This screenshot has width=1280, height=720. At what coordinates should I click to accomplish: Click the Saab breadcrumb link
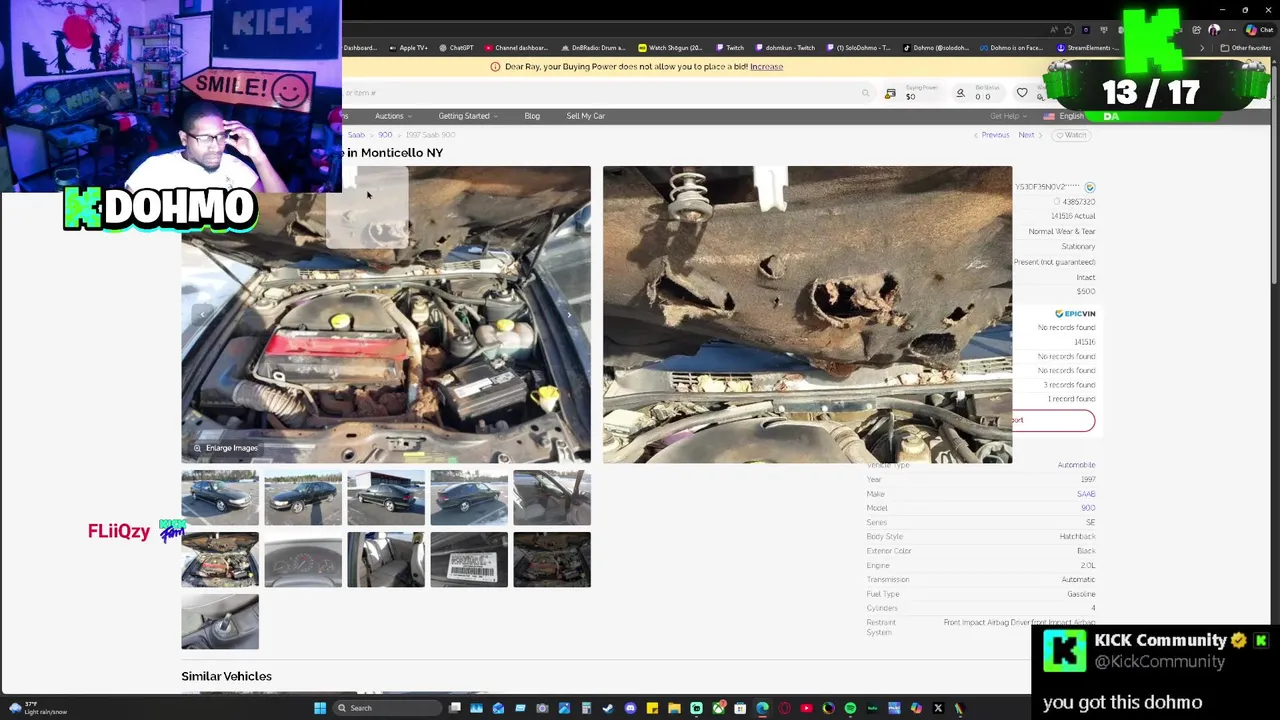(x=356, y=135)
